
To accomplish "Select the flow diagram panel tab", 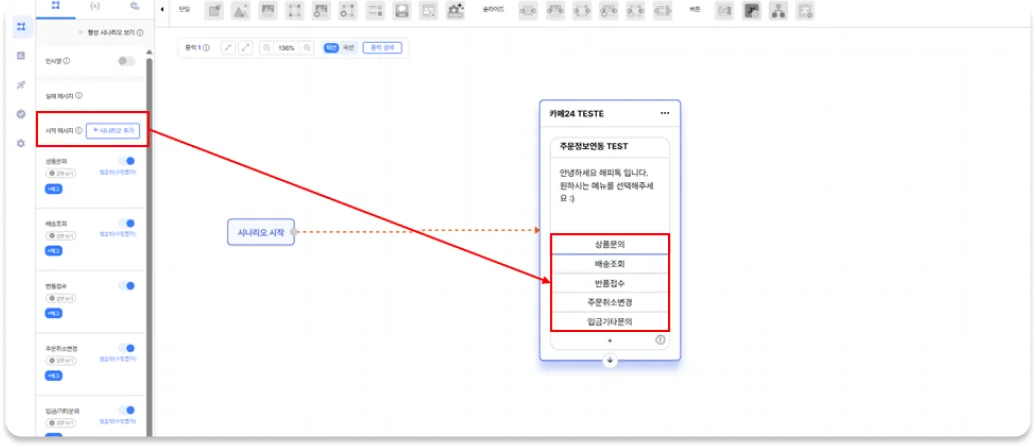I will coord(56,6).
